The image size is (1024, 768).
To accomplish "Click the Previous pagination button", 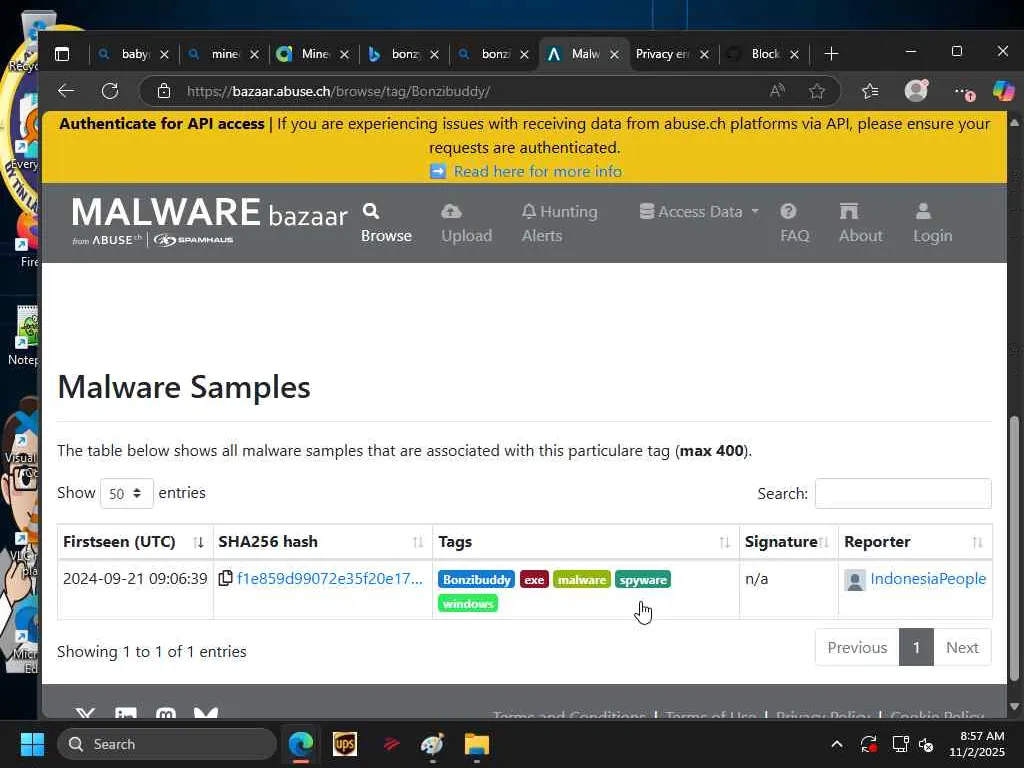I will pos(857,647).
